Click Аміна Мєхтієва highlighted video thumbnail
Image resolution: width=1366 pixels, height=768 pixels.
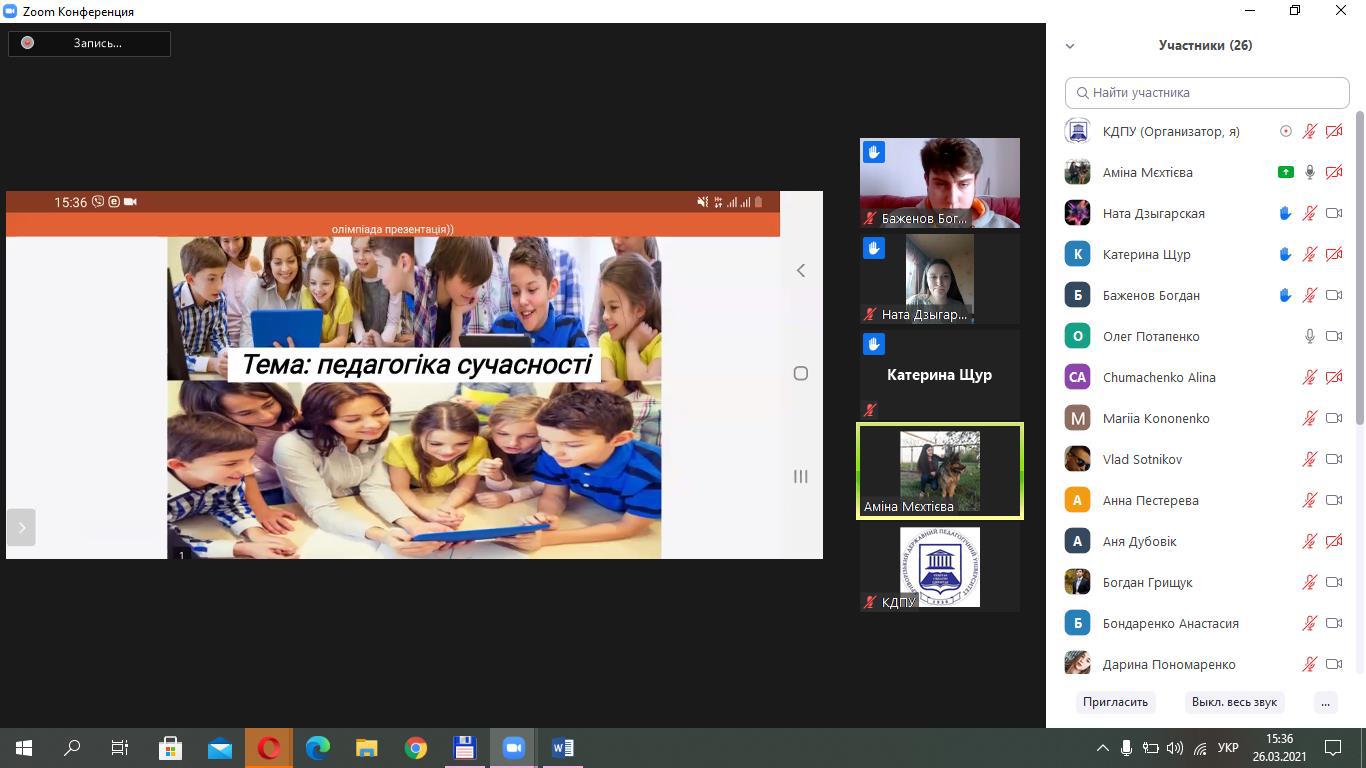940,471
